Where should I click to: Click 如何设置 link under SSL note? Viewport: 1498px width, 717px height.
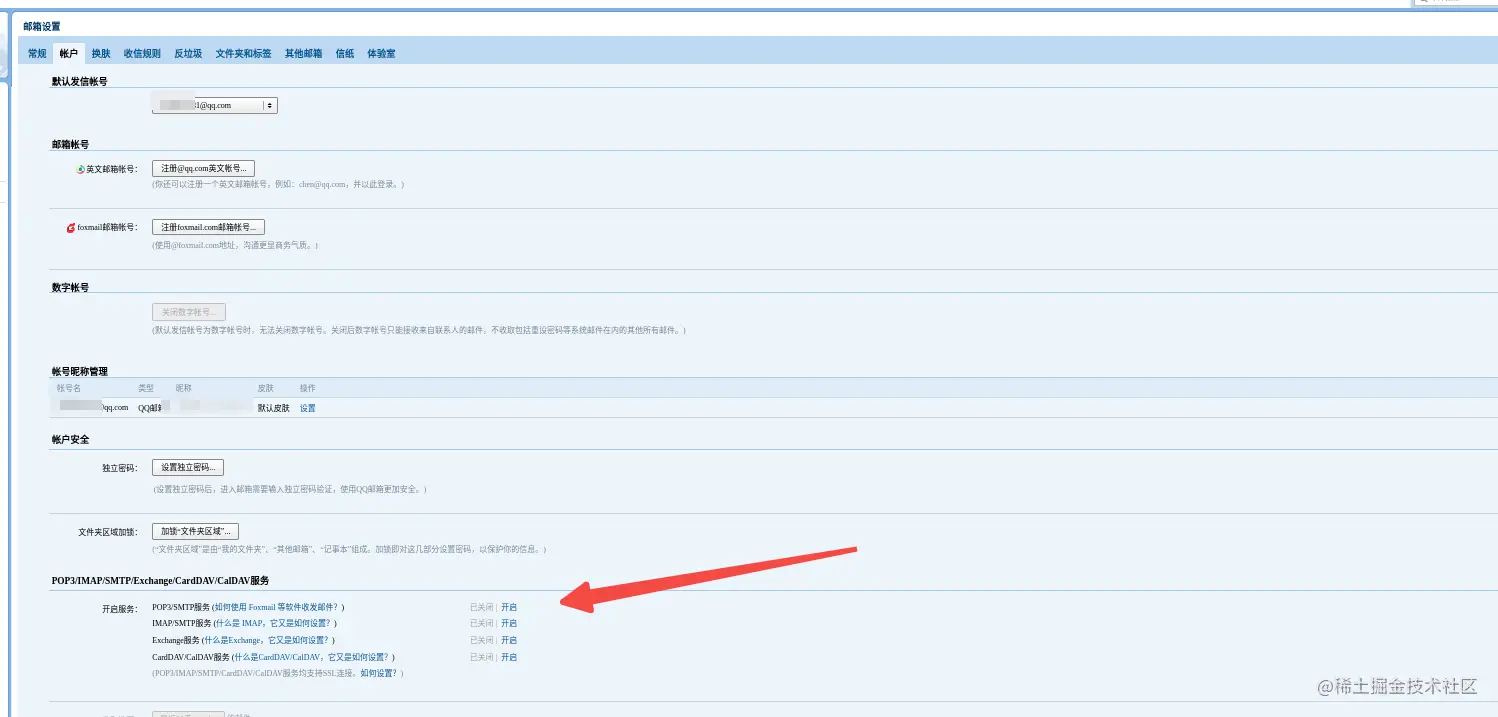[378, 673]
